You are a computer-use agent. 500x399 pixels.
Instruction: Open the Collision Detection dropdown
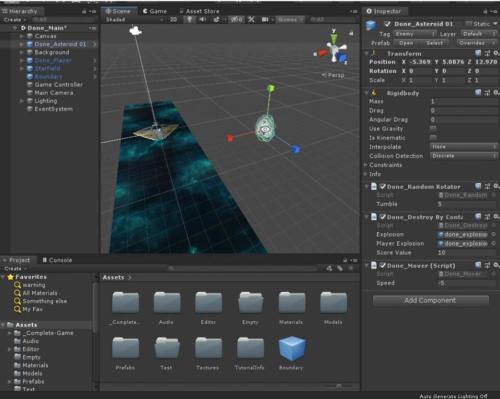tap(463, 156)
